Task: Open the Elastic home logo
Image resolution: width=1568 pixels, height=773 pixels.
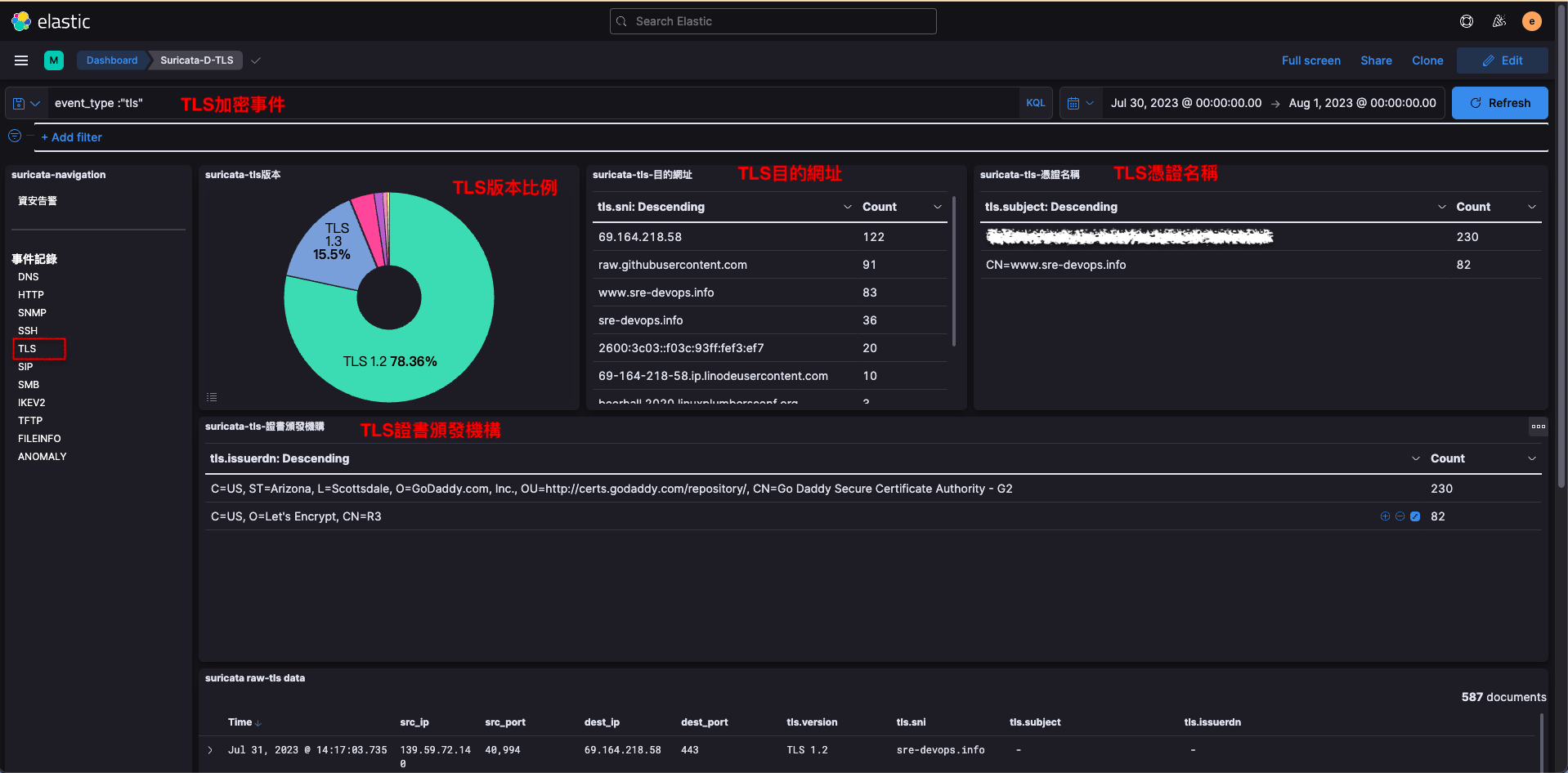Action: point(51,21)
